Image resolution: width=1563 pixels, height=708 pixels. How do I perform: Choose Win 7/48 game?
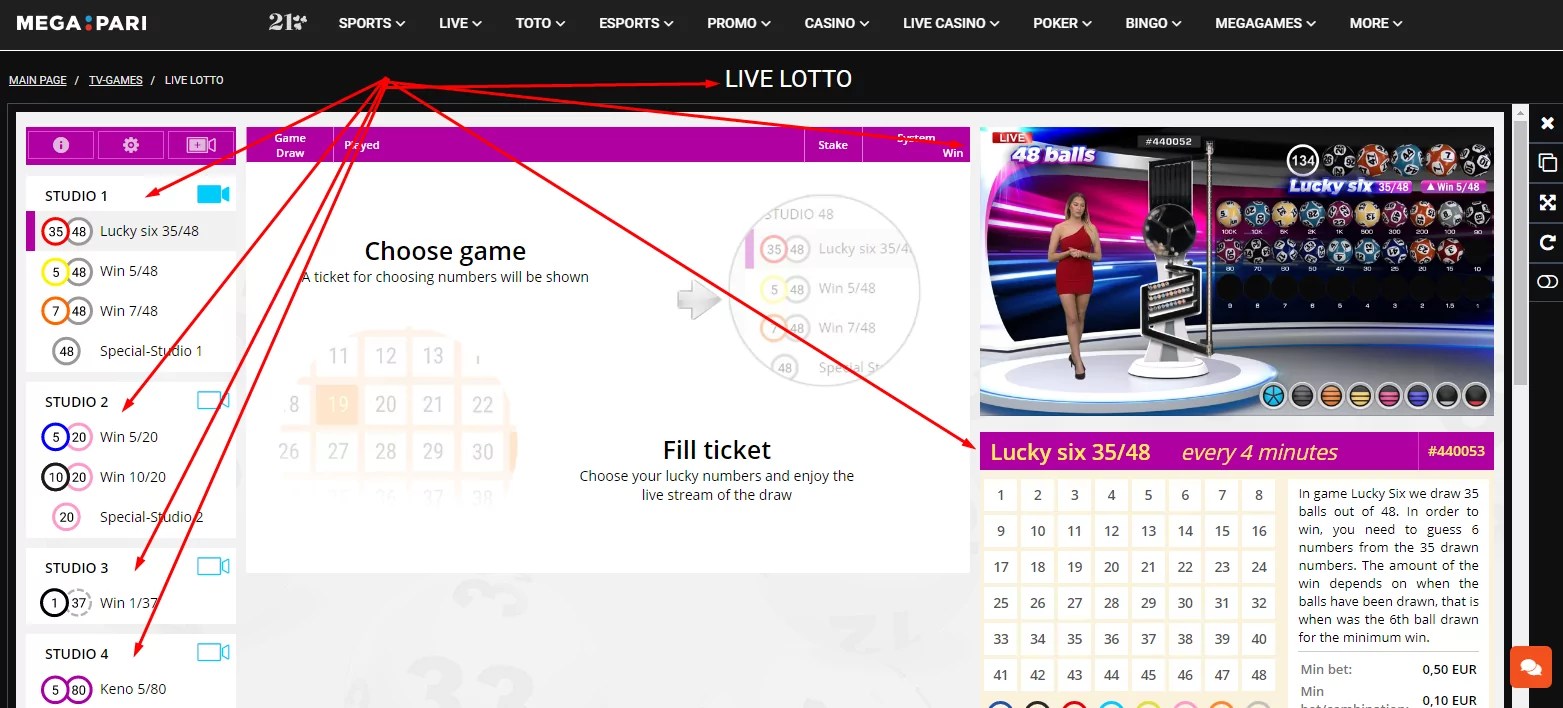(x=133, y=311)
